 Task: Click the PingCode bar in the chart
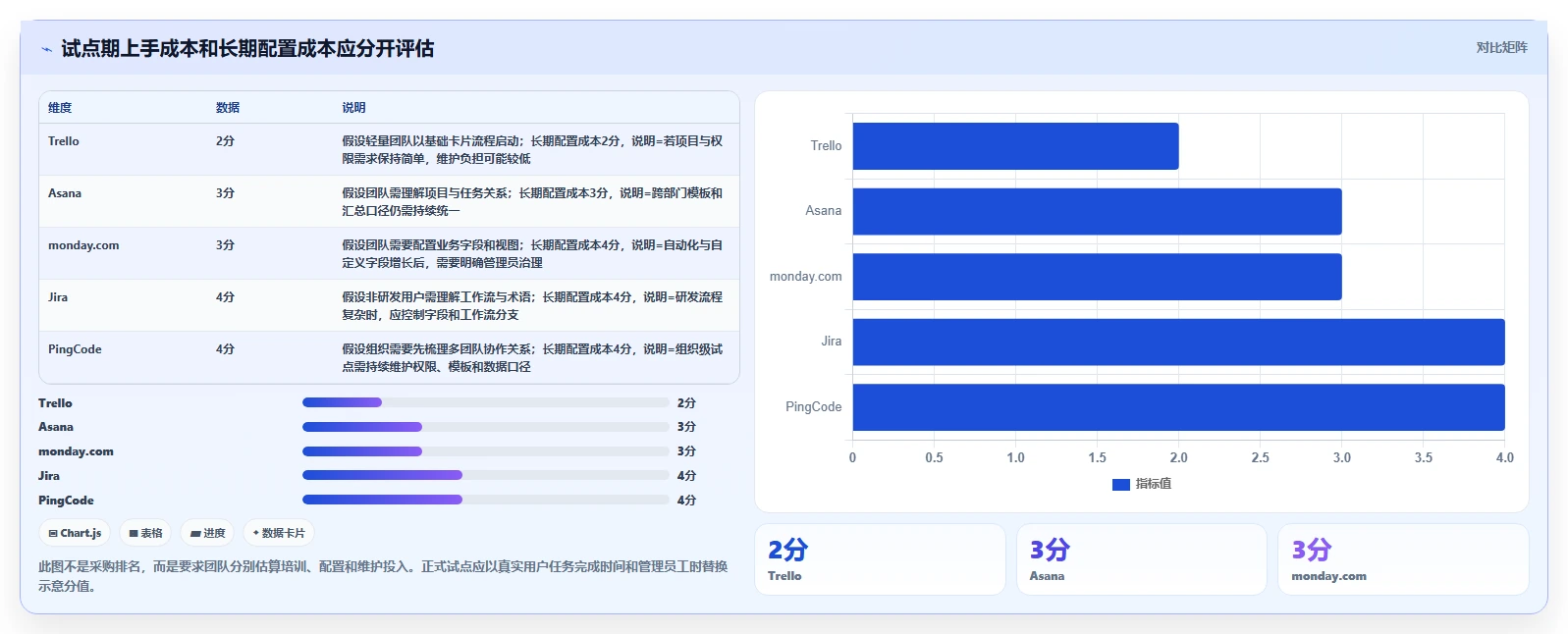tap(1178, 407)
